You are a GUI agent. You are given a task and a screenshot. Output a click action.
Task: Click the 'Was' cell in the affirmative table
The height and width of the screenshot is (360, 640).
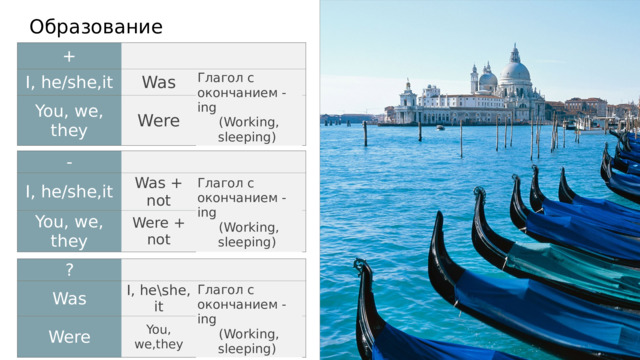[x=159, y=82]
